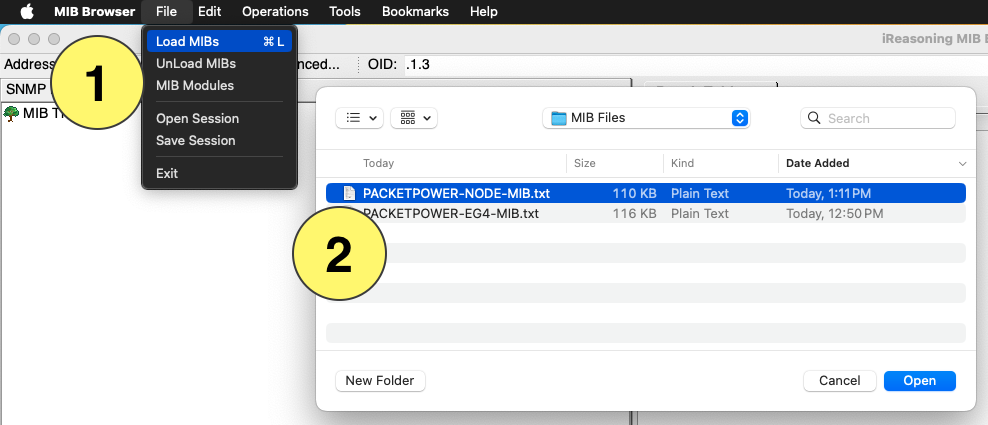Click the MIB Tree icon
Viewport: 988px width, 425px height.
tap(12, 113)
